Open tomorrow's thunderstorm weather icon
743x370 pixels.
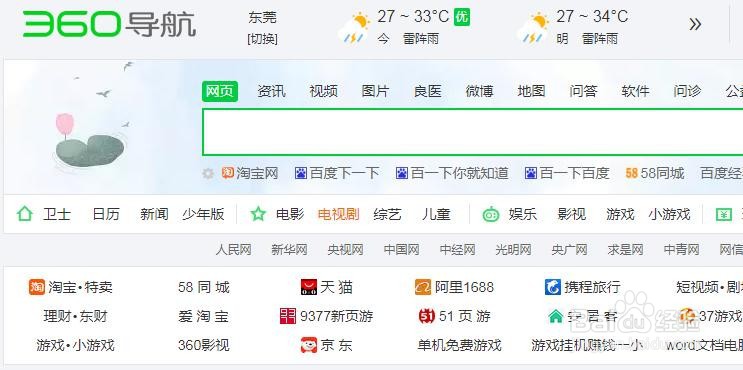click(533, 28)
